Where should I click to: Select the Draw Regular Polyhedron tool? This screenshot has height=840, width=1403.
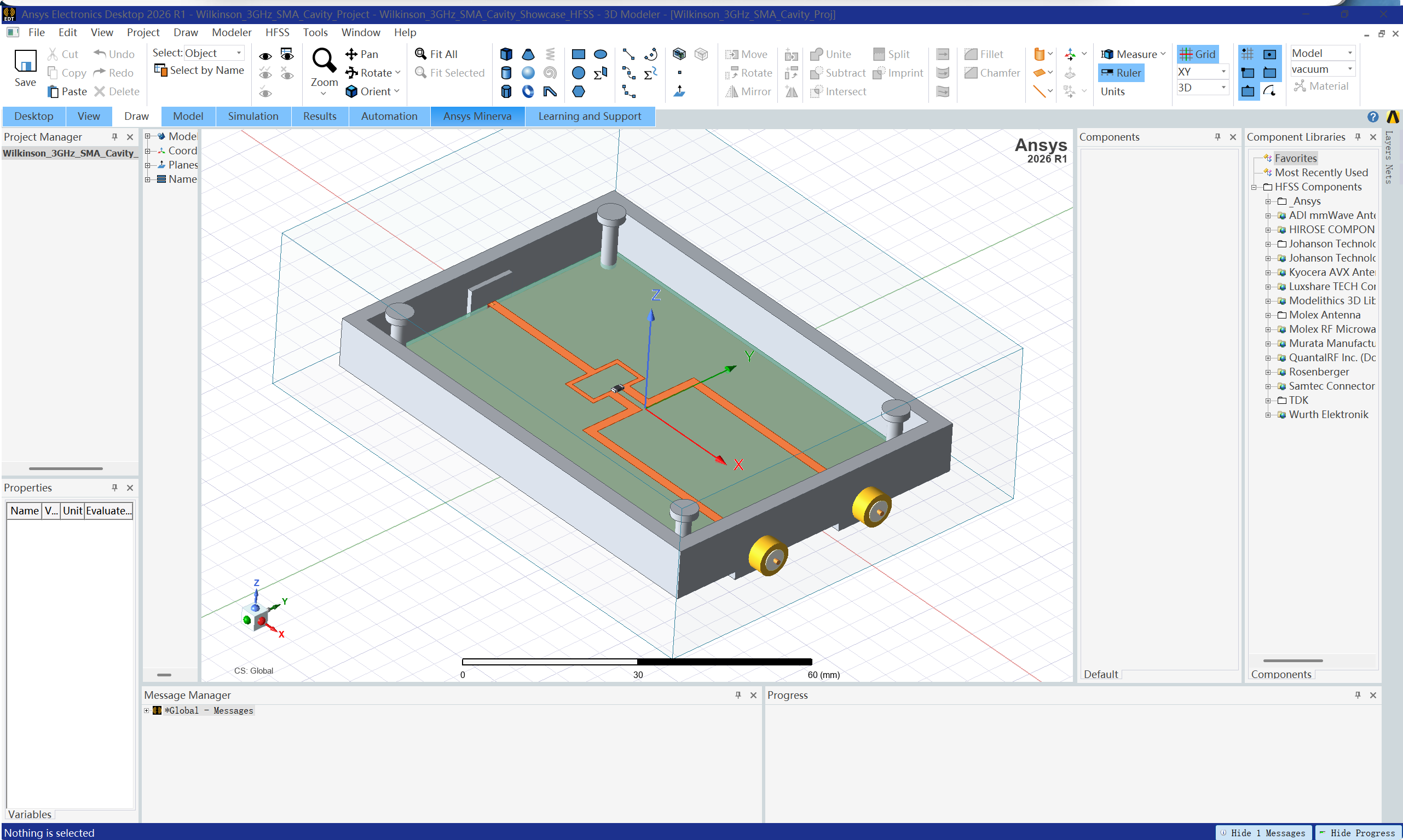pyautogui.click(x=506, y=92)
